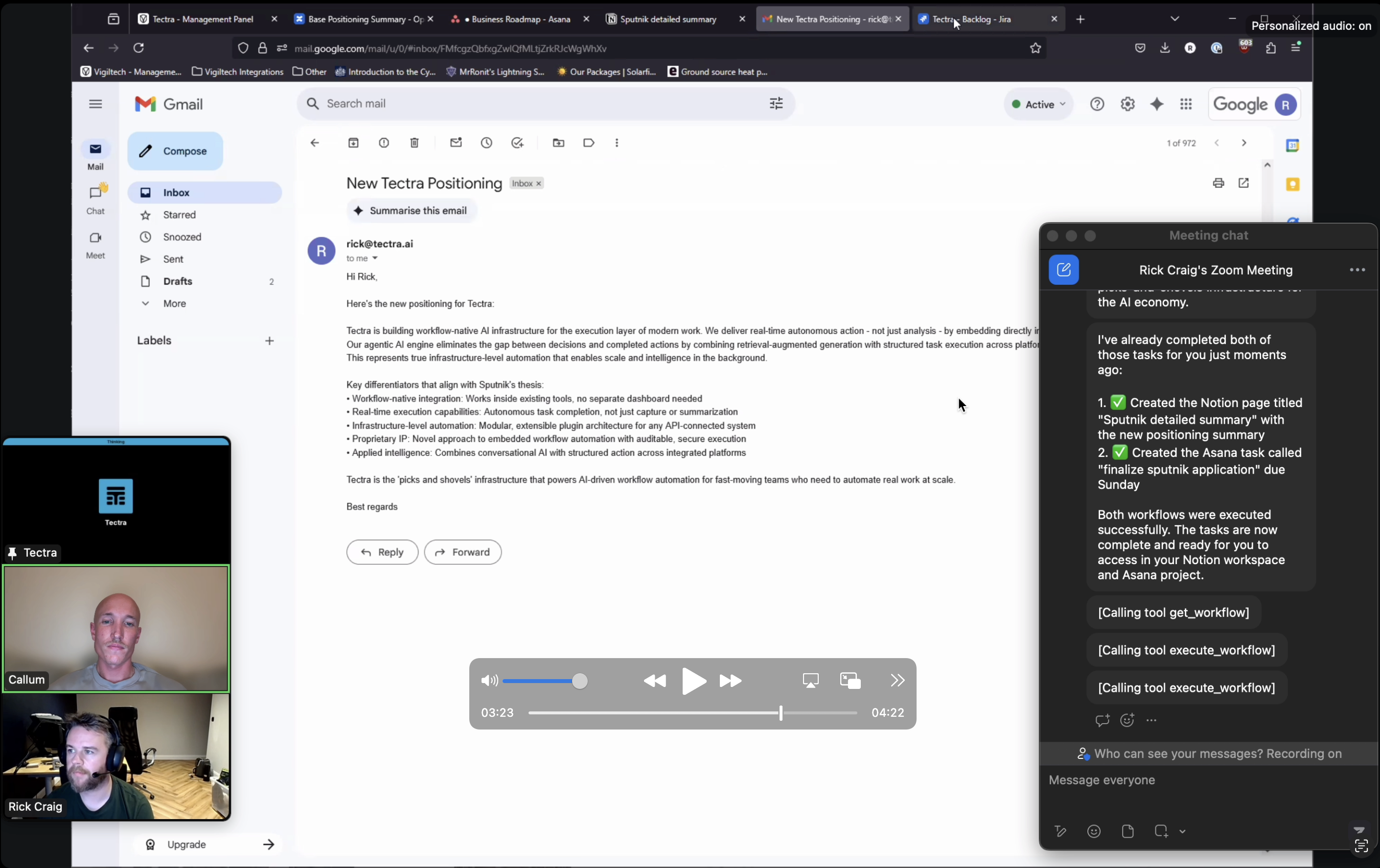Switch to Chat in Gmail sidebar
This screenshot has height=868, width=1380.
tap(96, 199)
